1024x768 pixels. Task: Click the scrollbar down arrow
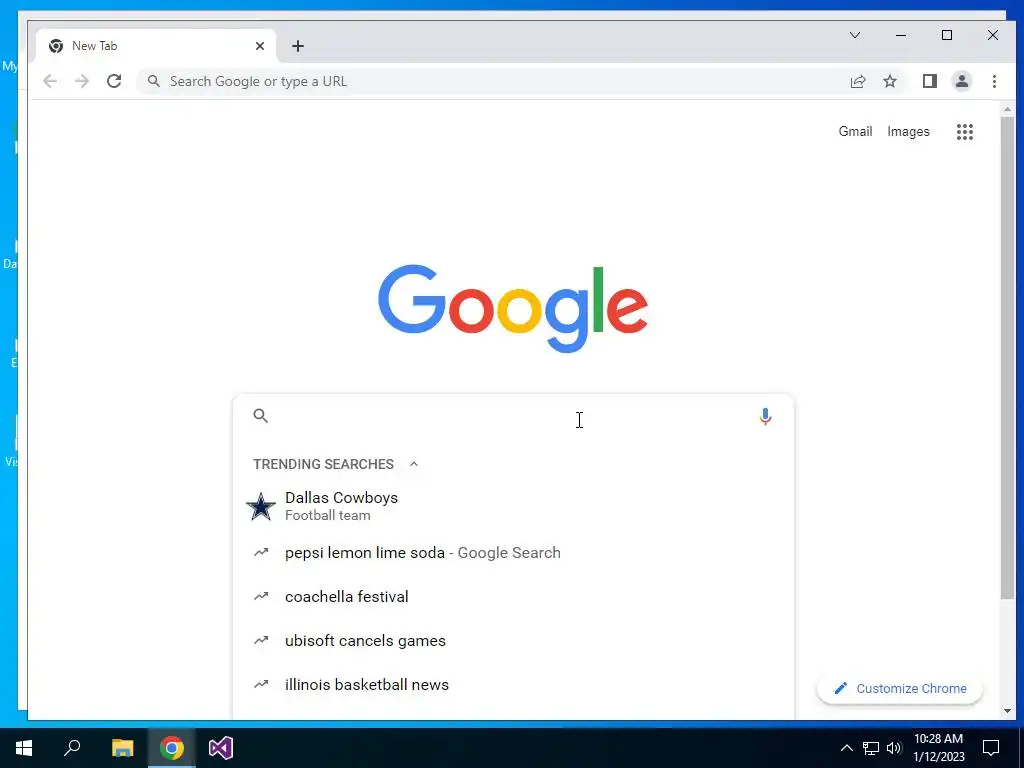(1007, 711)
